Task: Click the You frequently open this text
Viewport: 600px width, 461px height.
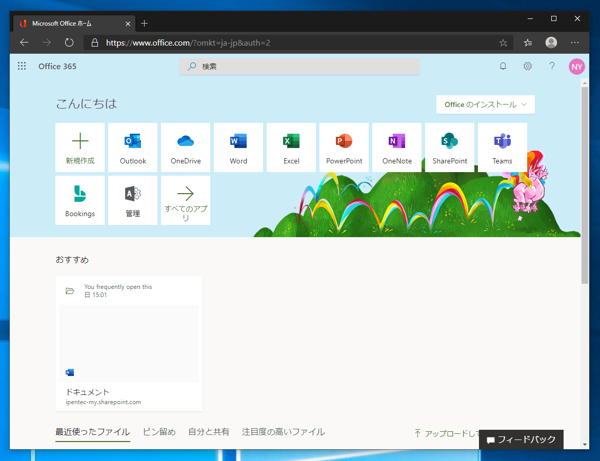Action: [118, 287]
